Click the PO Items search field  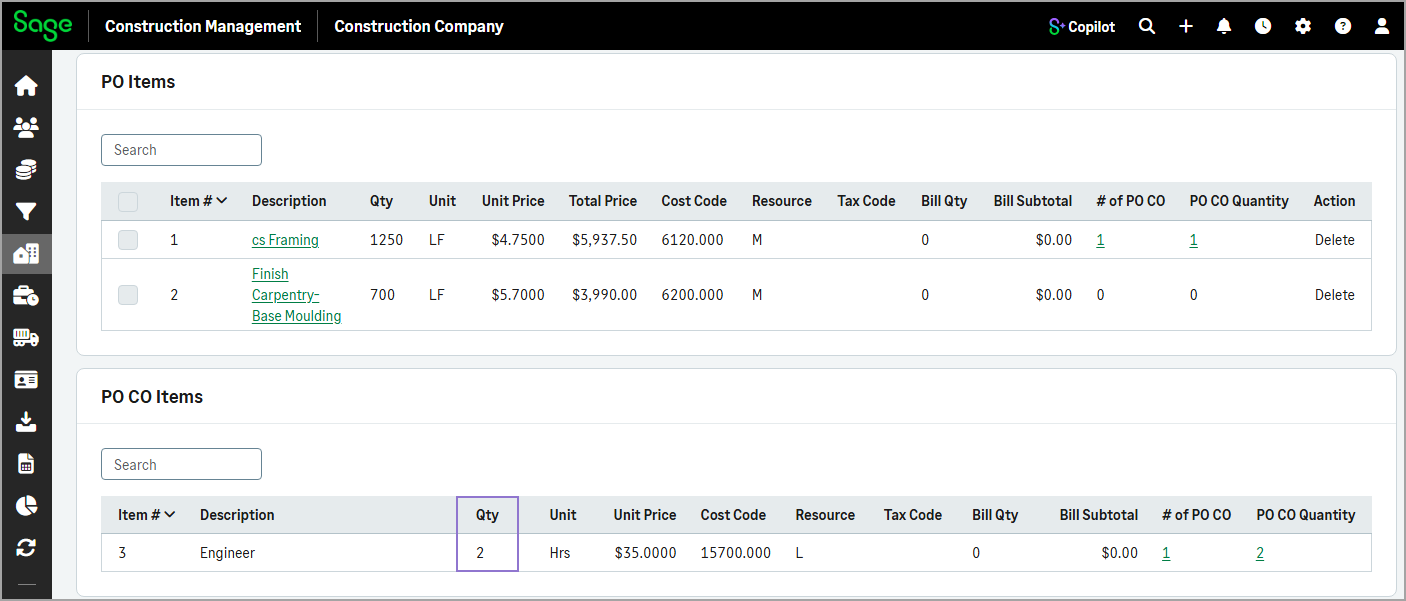click(181, 150)
